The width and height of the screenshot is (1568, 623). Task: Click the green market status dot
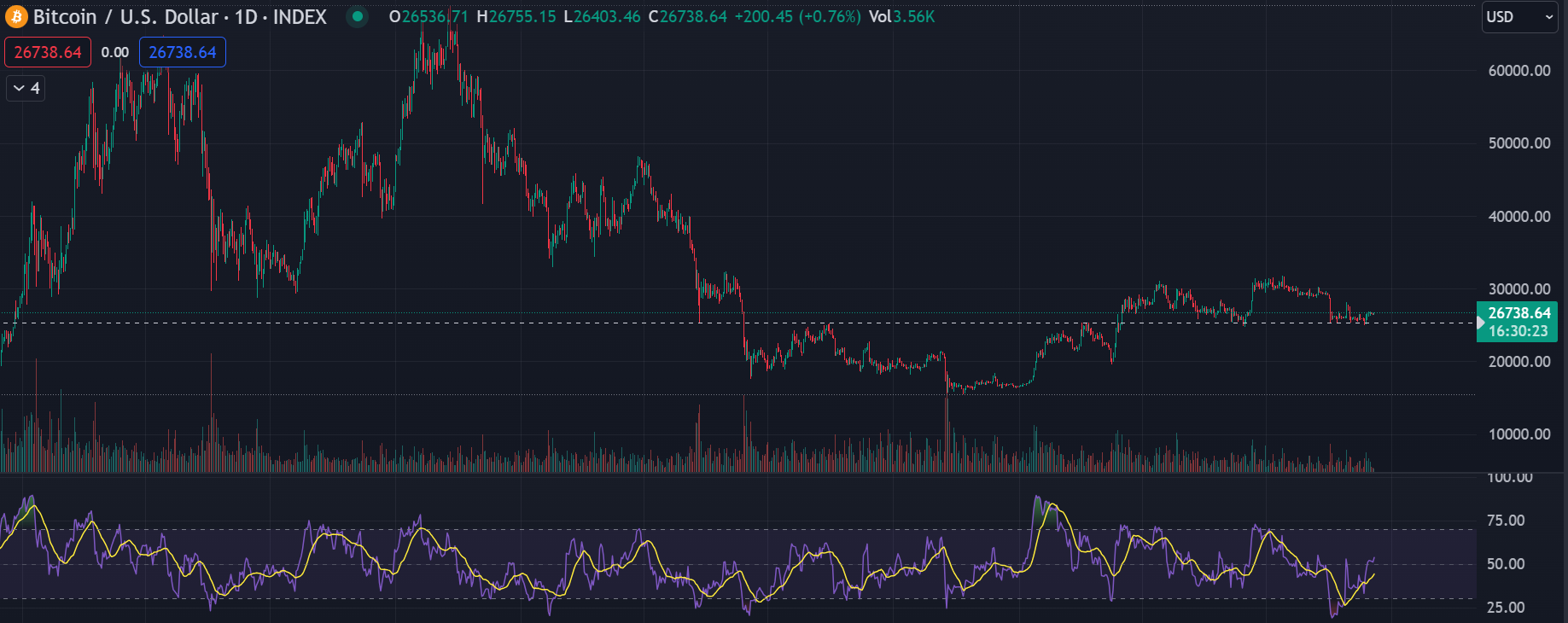pyautogui.click(x=358, y=16)
